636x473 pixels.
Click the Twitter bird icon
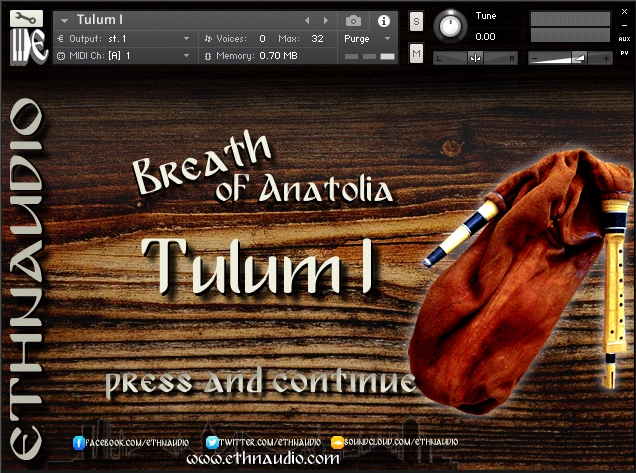point(212,442)
